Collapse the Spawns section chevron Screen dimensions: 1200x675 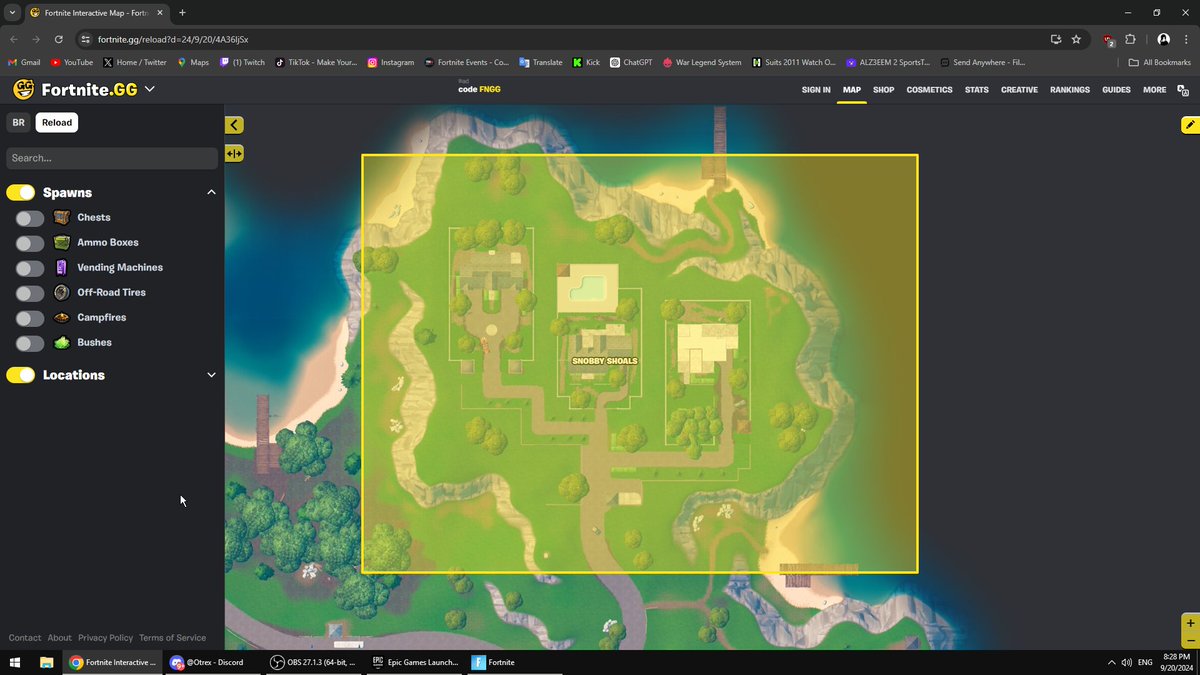click(211, 192)
